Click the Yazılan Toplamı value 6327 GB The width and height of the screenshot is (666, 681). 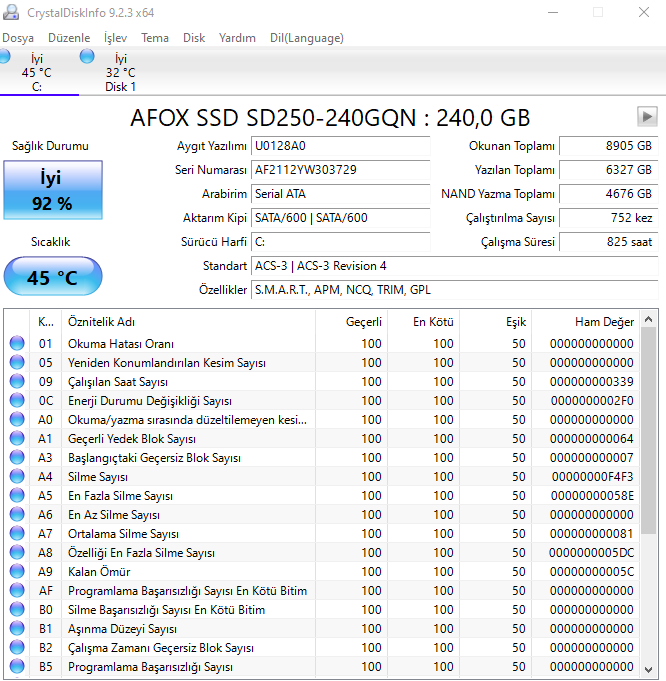(x=609, y=170)
